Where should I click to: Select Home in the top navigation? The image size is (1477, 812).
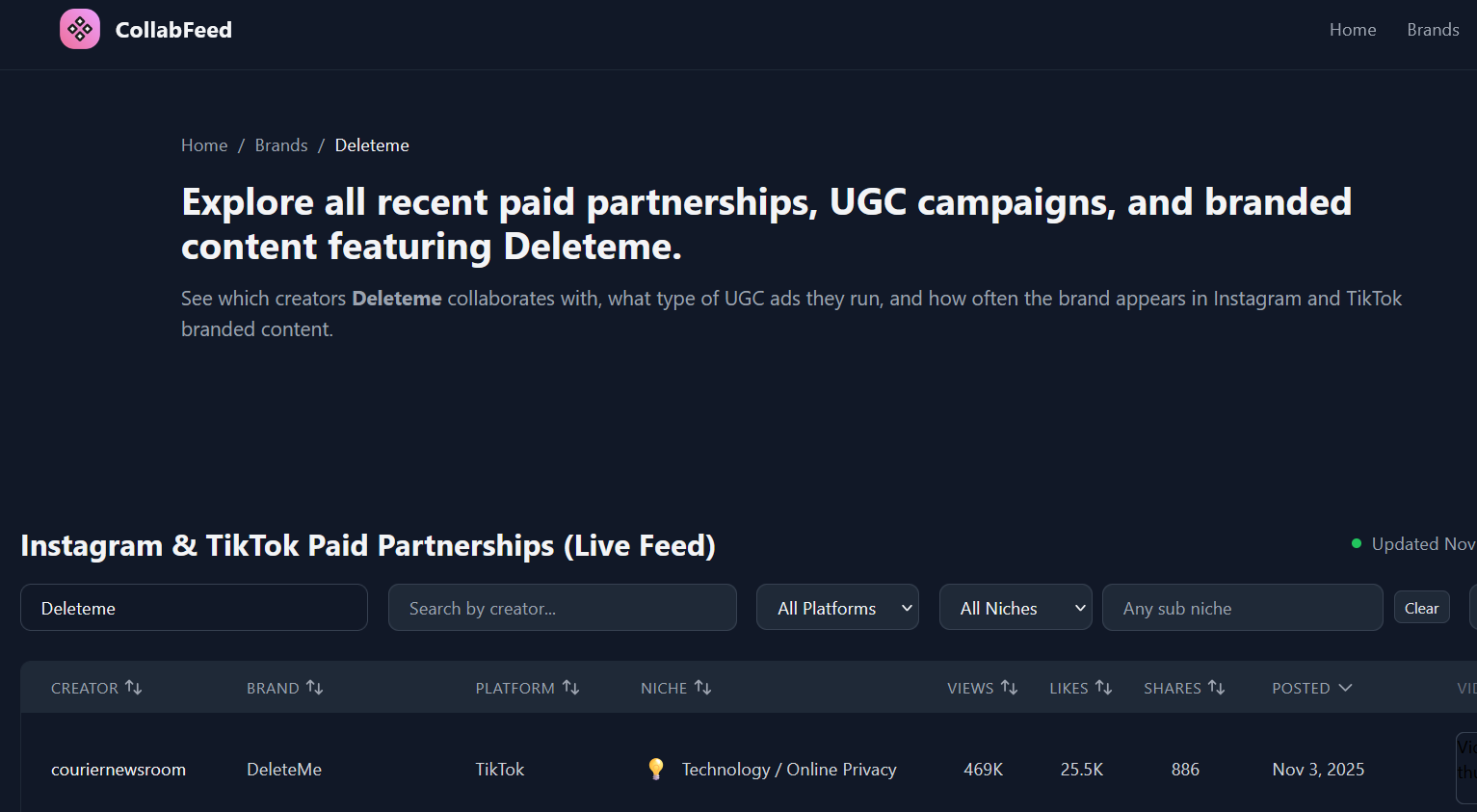[1353, 29]
